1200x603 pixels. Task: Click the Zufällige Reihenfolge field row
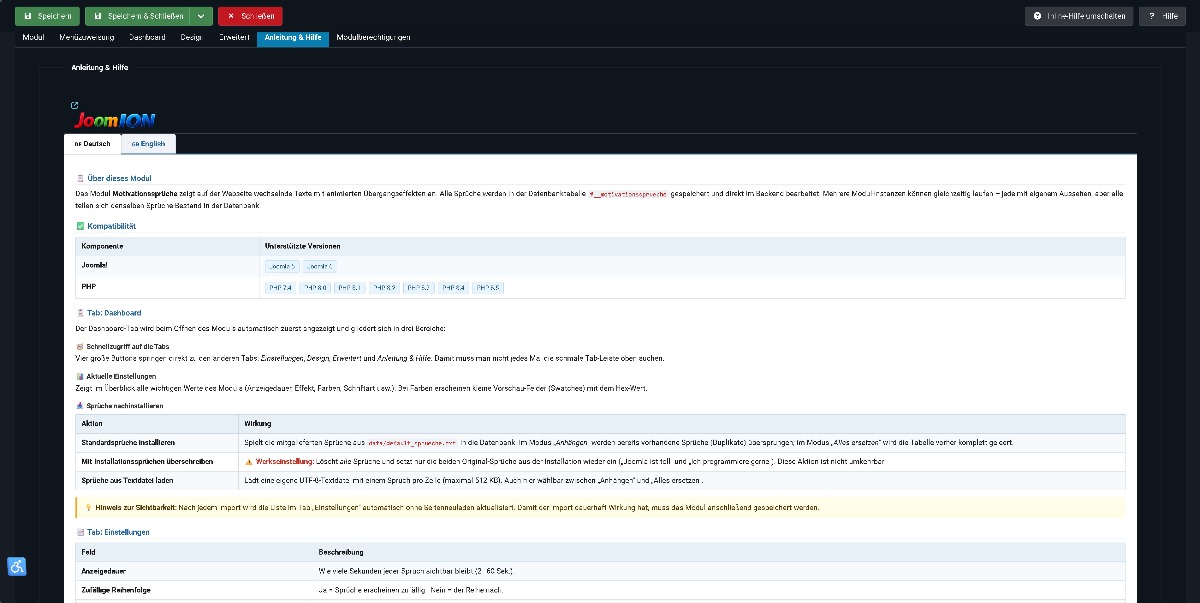[x=600, y=590]
